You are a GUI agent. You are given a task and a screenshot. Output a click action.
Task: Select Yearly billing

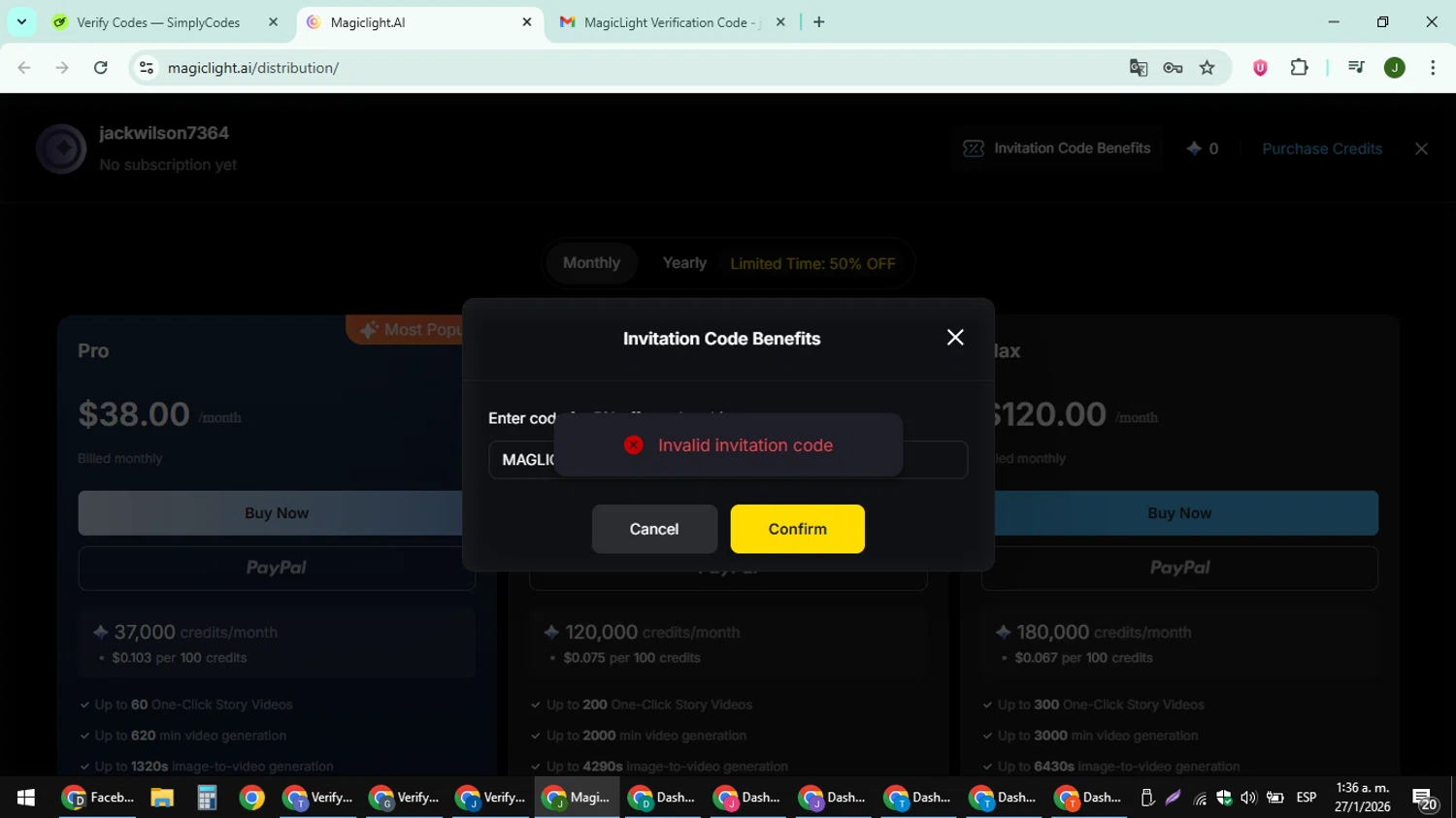pyautogui.click(x=684, y=263)
